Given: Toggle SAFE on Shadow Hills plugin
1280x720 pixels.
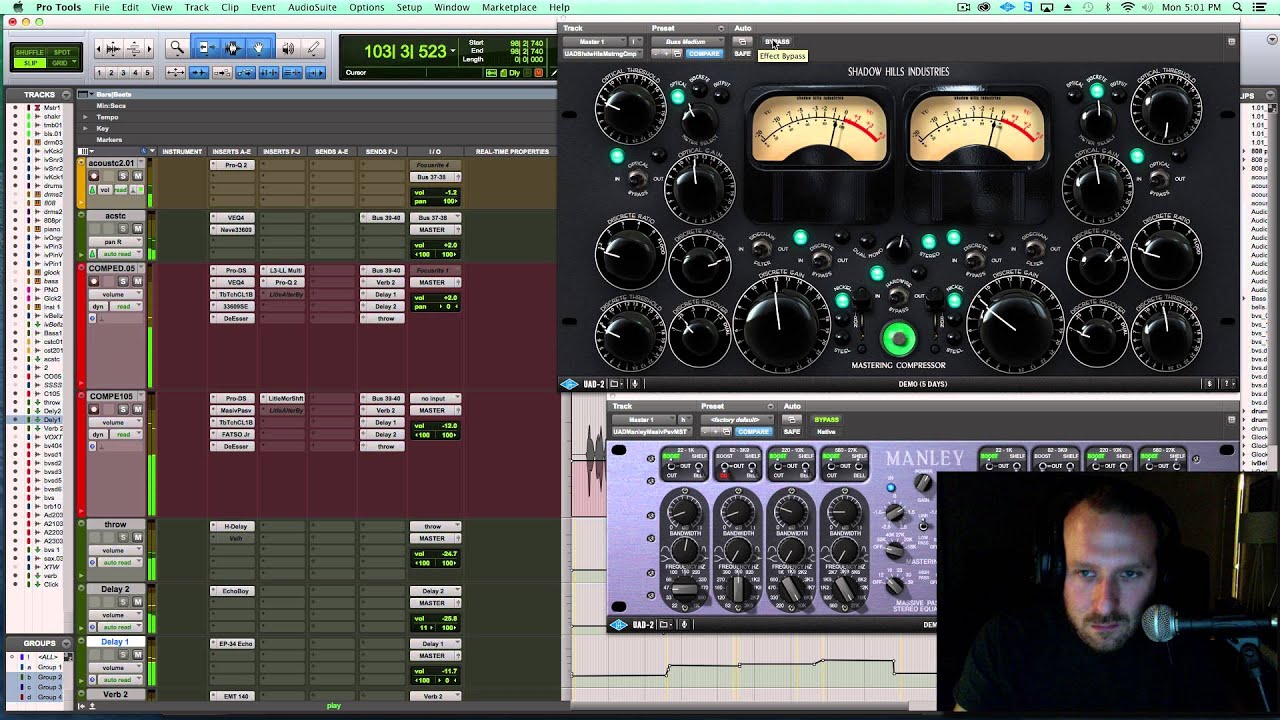Looking at the screenshot, I should [x=742, y=53].
